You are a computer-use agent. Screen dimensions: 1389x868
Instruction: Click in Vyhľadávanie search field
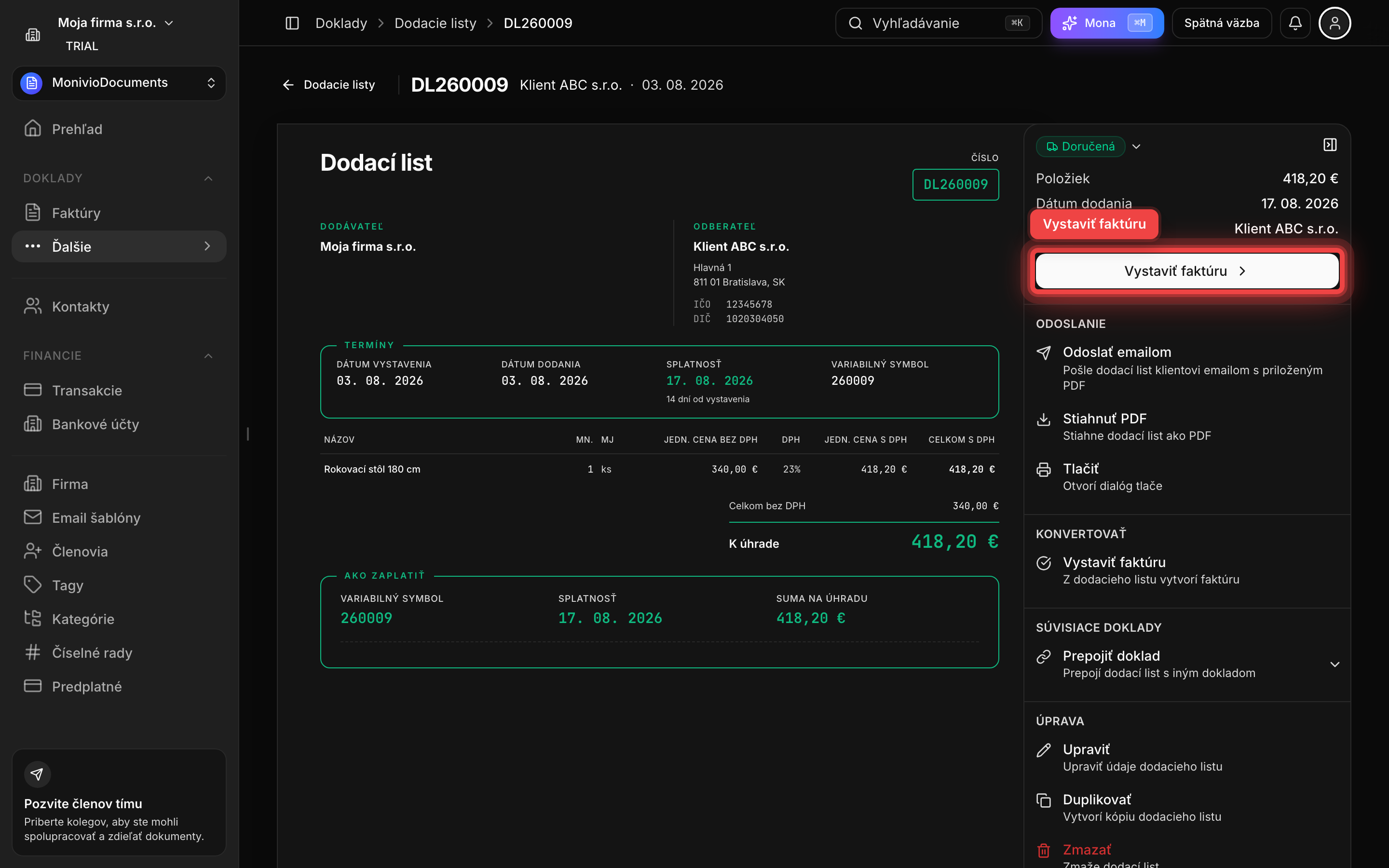(938, 23)
